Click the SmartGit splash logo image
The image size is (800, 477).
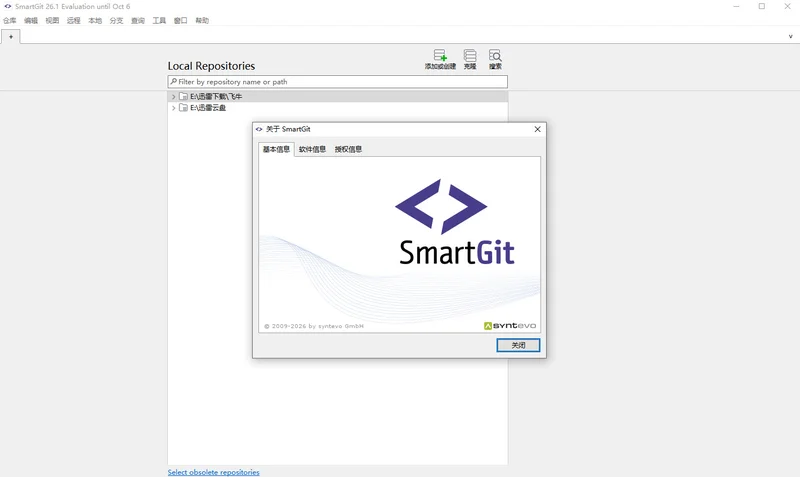[457, 222]
